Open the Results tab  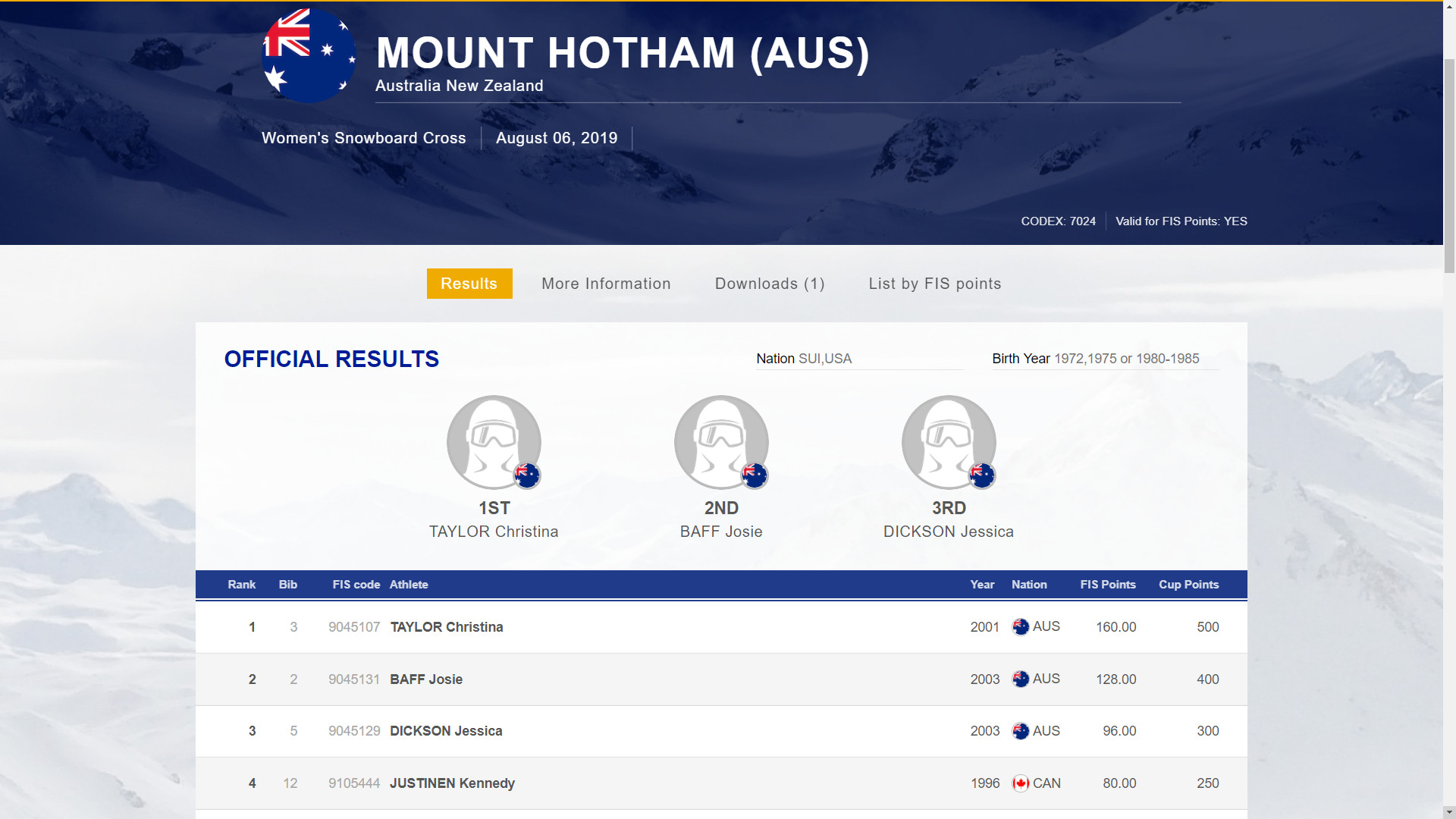[x=469, y=284]
